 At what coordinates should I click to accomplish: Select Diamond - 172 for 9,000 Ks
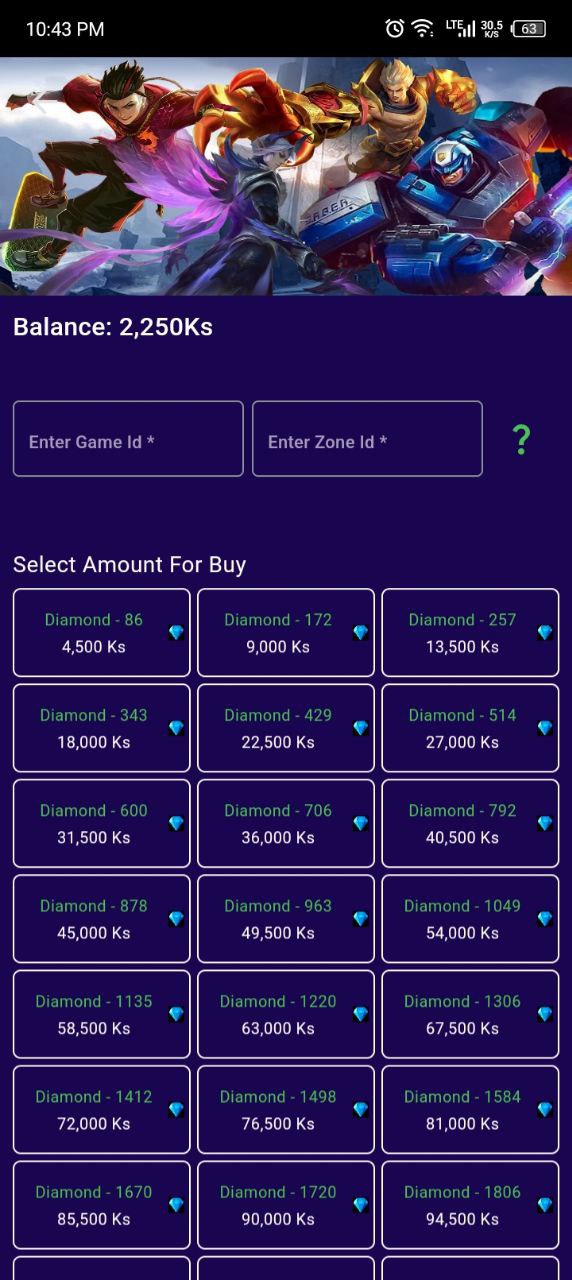(x=286, y=633)
